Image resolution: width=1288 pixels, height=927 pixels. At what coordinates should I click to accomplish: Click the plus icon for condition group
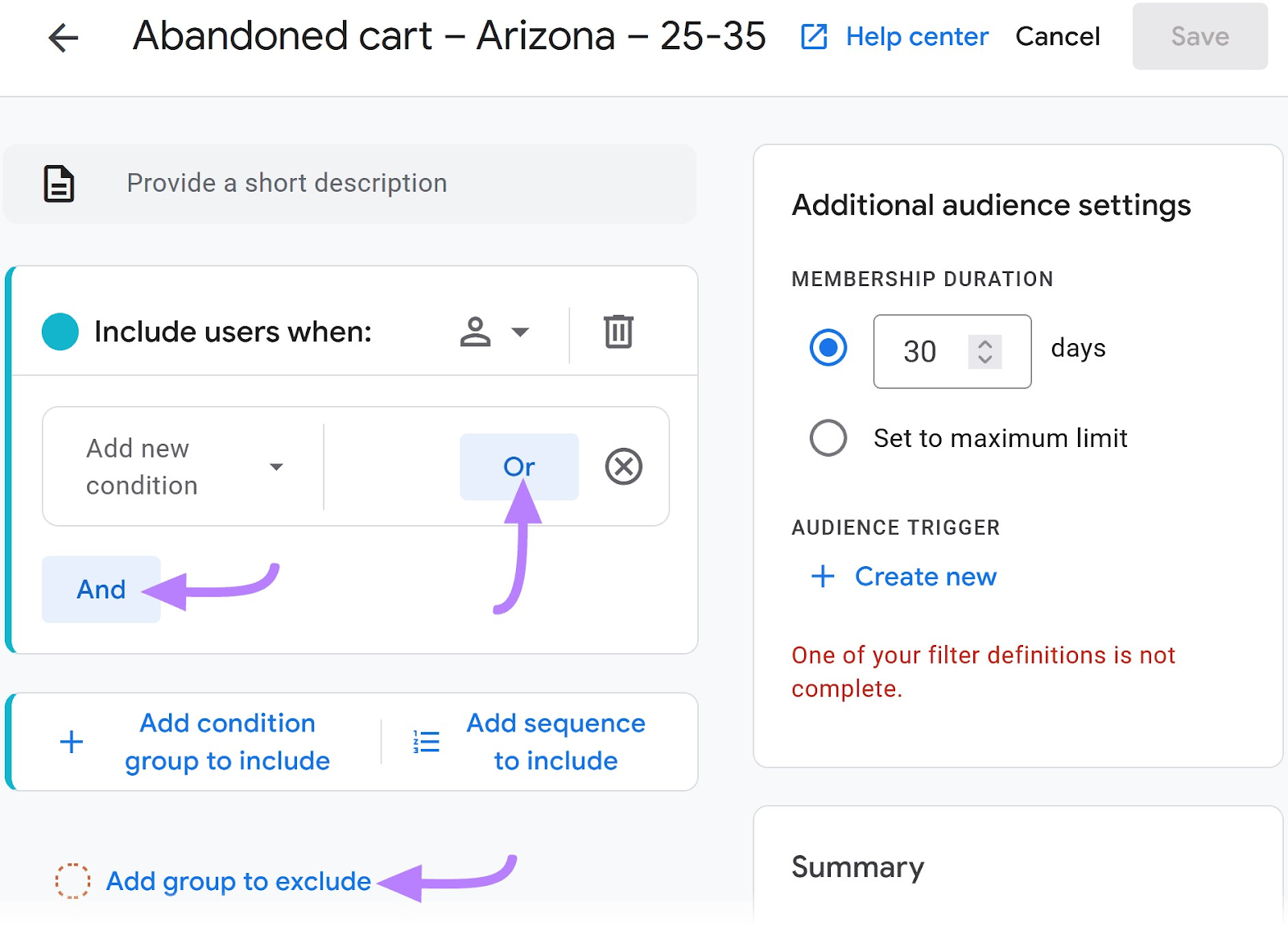[71, 741]
